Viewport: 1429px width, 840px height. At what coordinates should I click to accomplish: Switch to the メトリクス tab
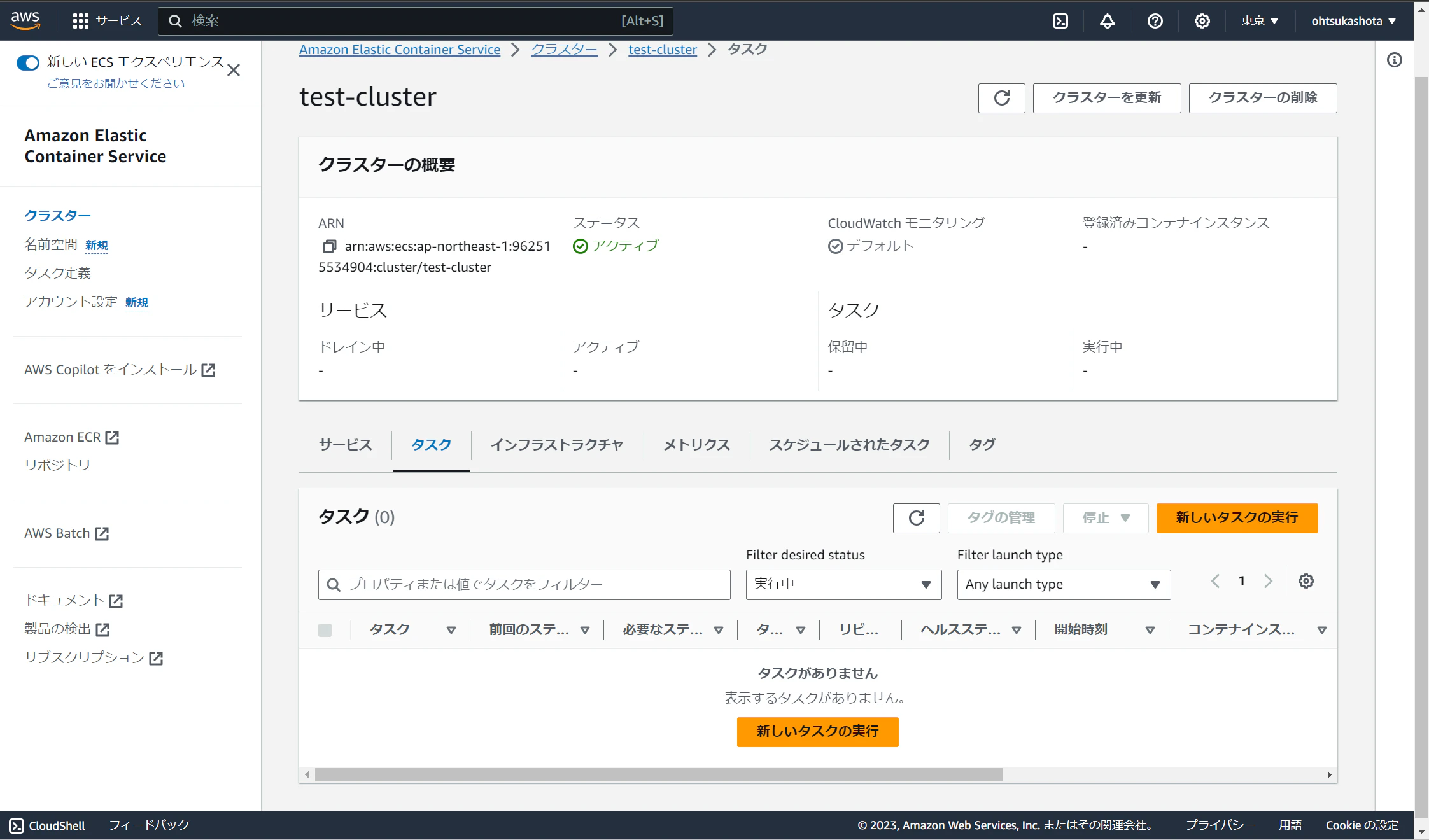click(x=697, y=445)
